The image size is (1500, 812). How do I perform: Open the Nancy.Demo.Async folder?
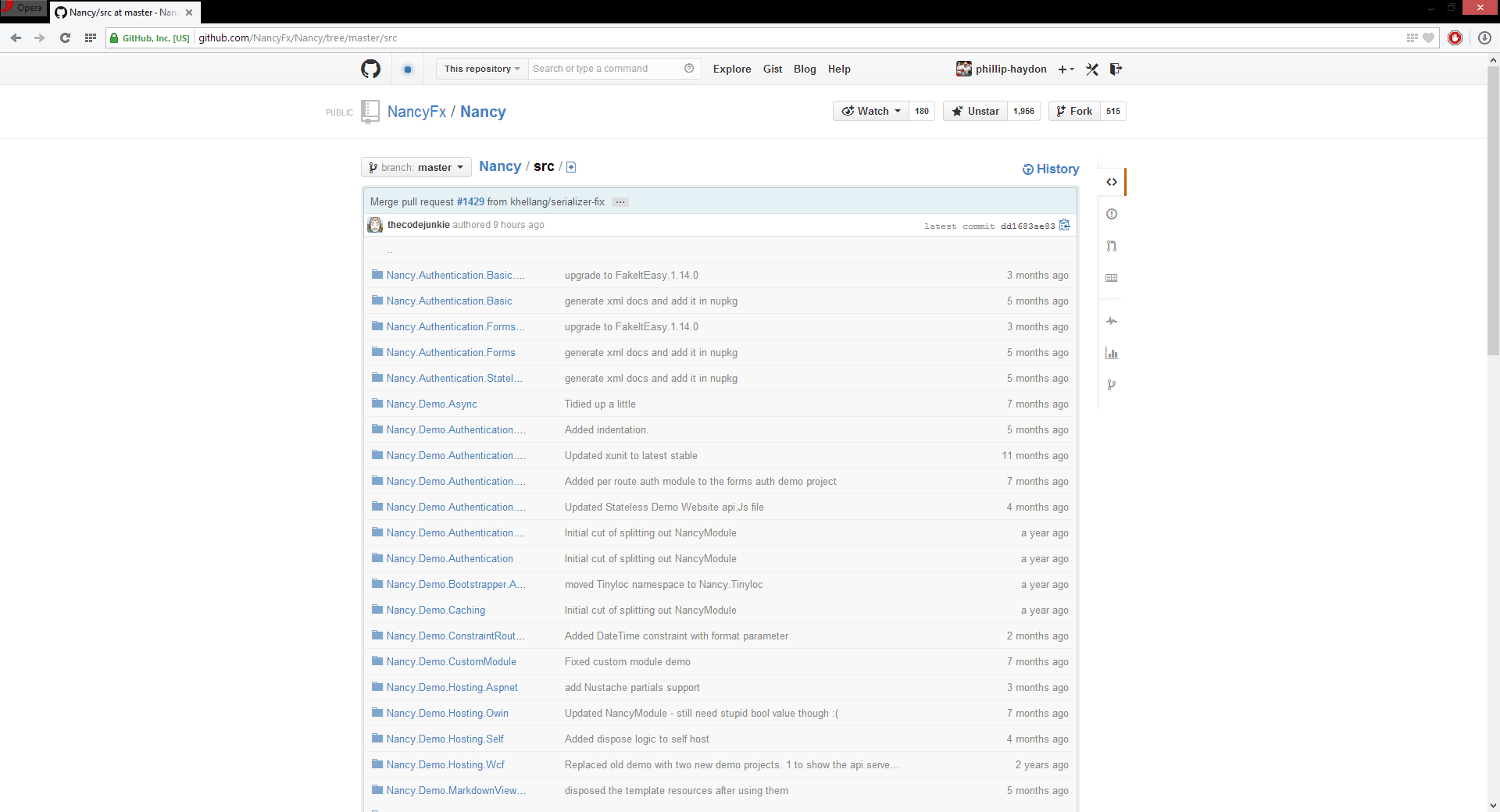tap(431, 404)
